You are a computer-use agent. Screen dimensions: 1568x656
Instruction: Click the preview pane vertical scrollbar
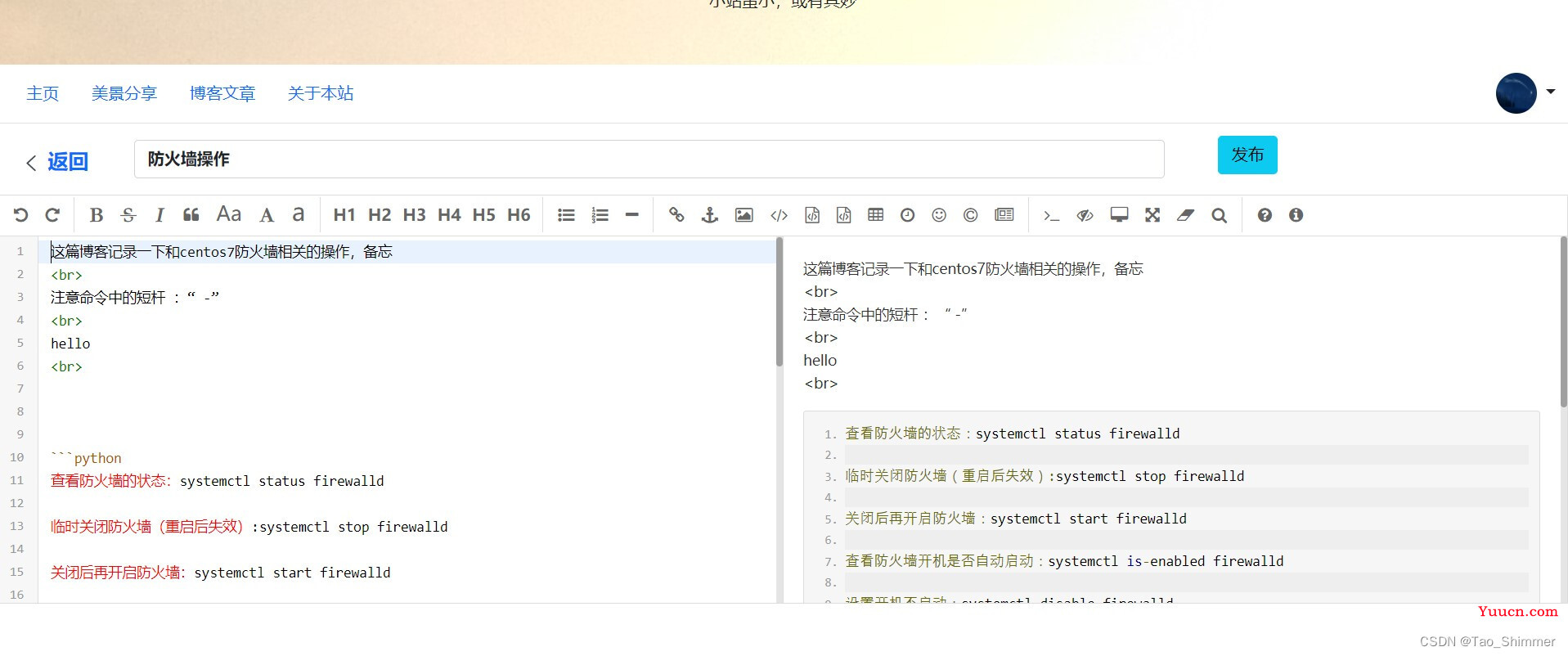click(x=1563, y=322)
